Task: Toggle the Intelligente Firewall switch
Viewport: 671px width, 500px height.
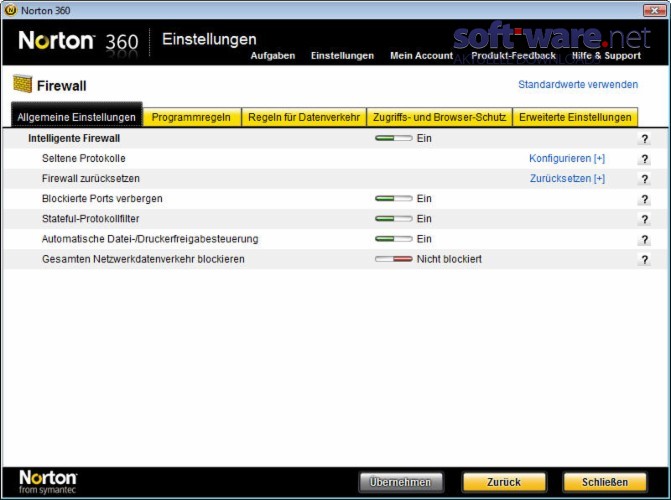Action: pos(393,138)
